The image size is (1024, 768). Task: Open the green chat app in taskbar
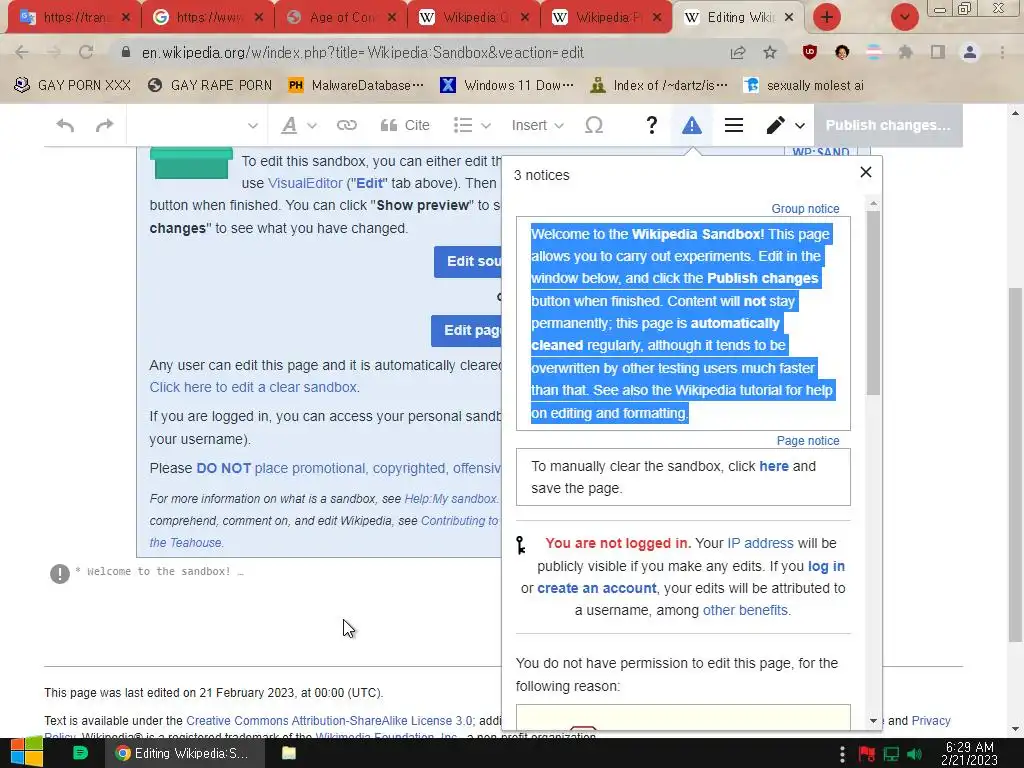(80, 753)
